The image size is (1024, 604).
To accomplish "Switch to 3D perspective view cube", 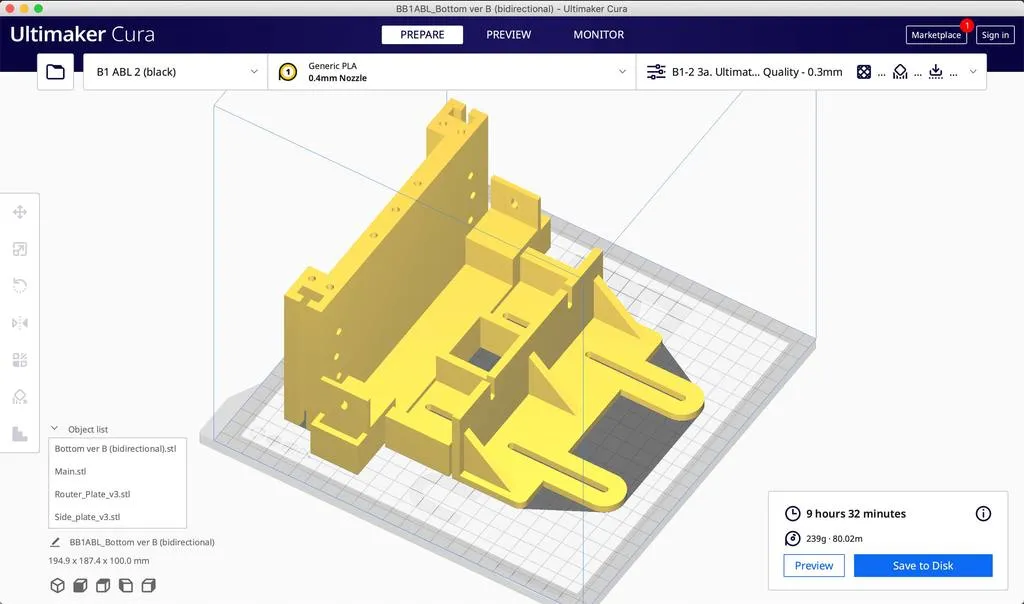I will [57, 585].
